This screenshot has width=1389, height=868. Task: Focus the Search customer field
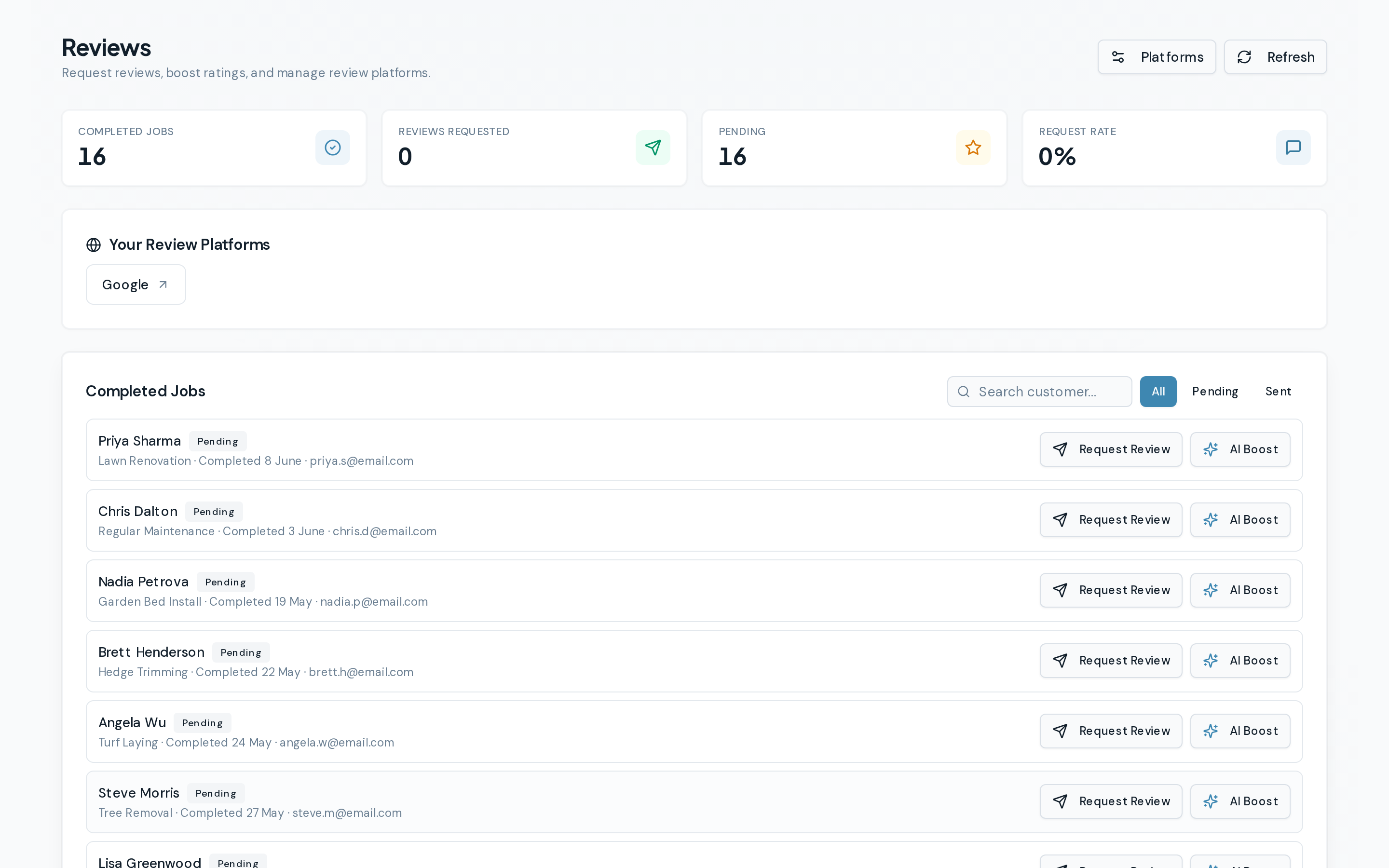point(1039,392)
